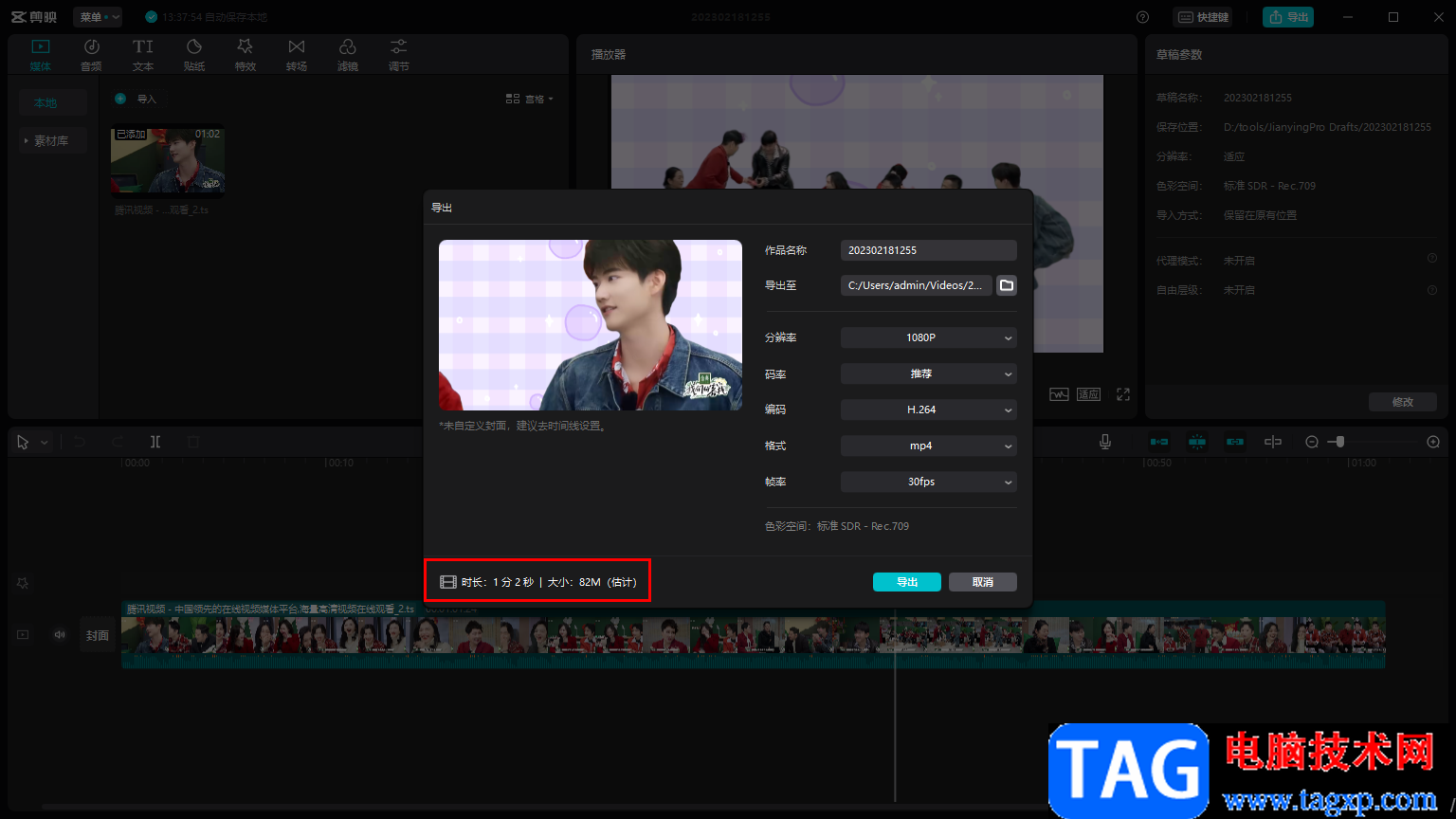Switch to the 贴纸 stickers tab
The image size is (1456, 819).
(x=194, y=54)
